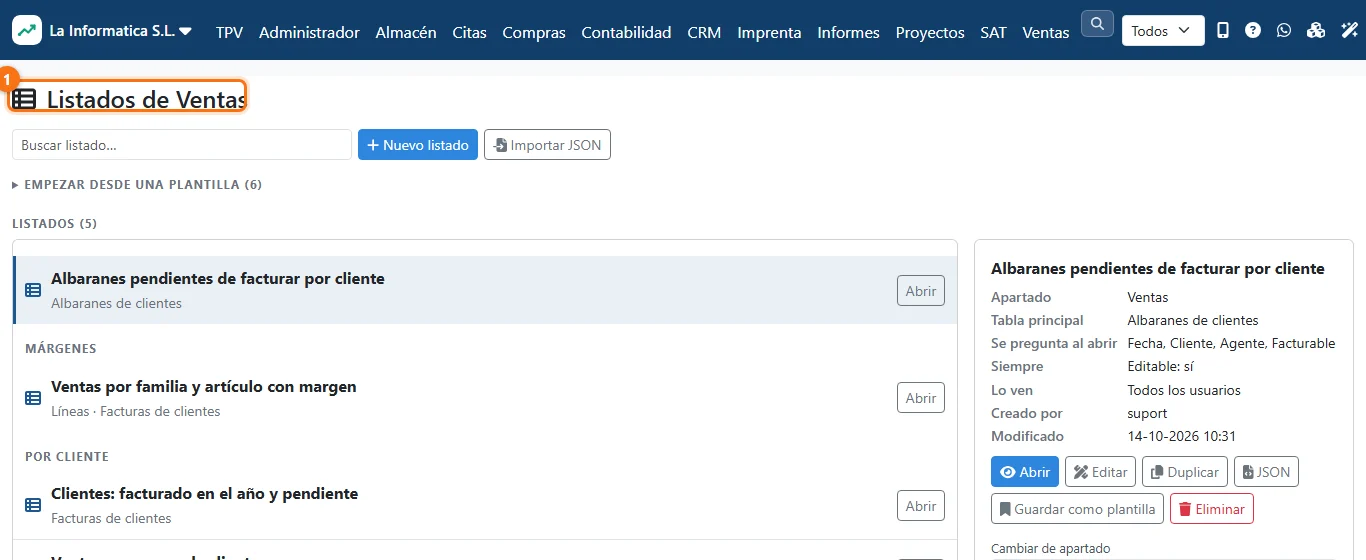
Task: Click 'Fecha, Cliente, Agente, Facturable' value
Action: pos(1231,343)
